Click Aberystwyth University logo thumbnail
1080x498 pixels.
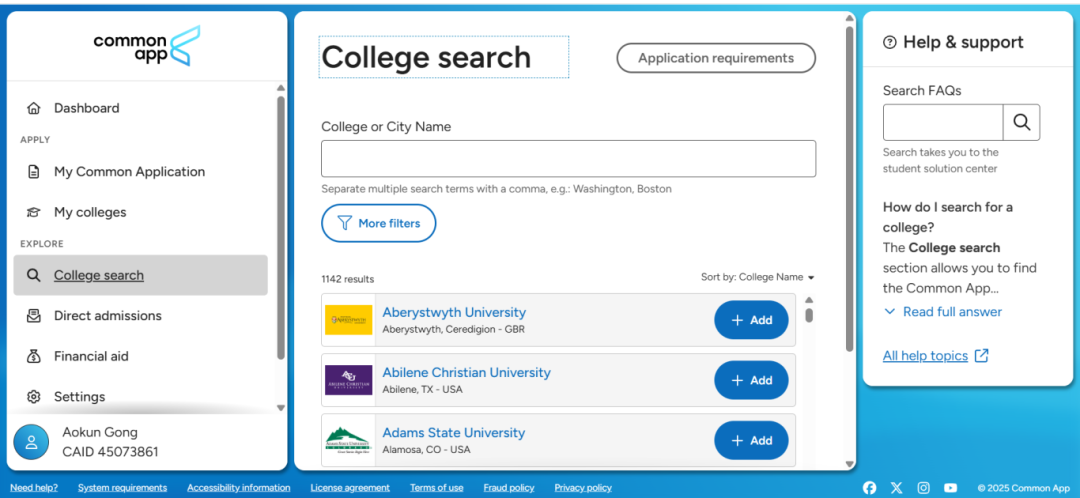pyautogui.click(x=348, y=320)
